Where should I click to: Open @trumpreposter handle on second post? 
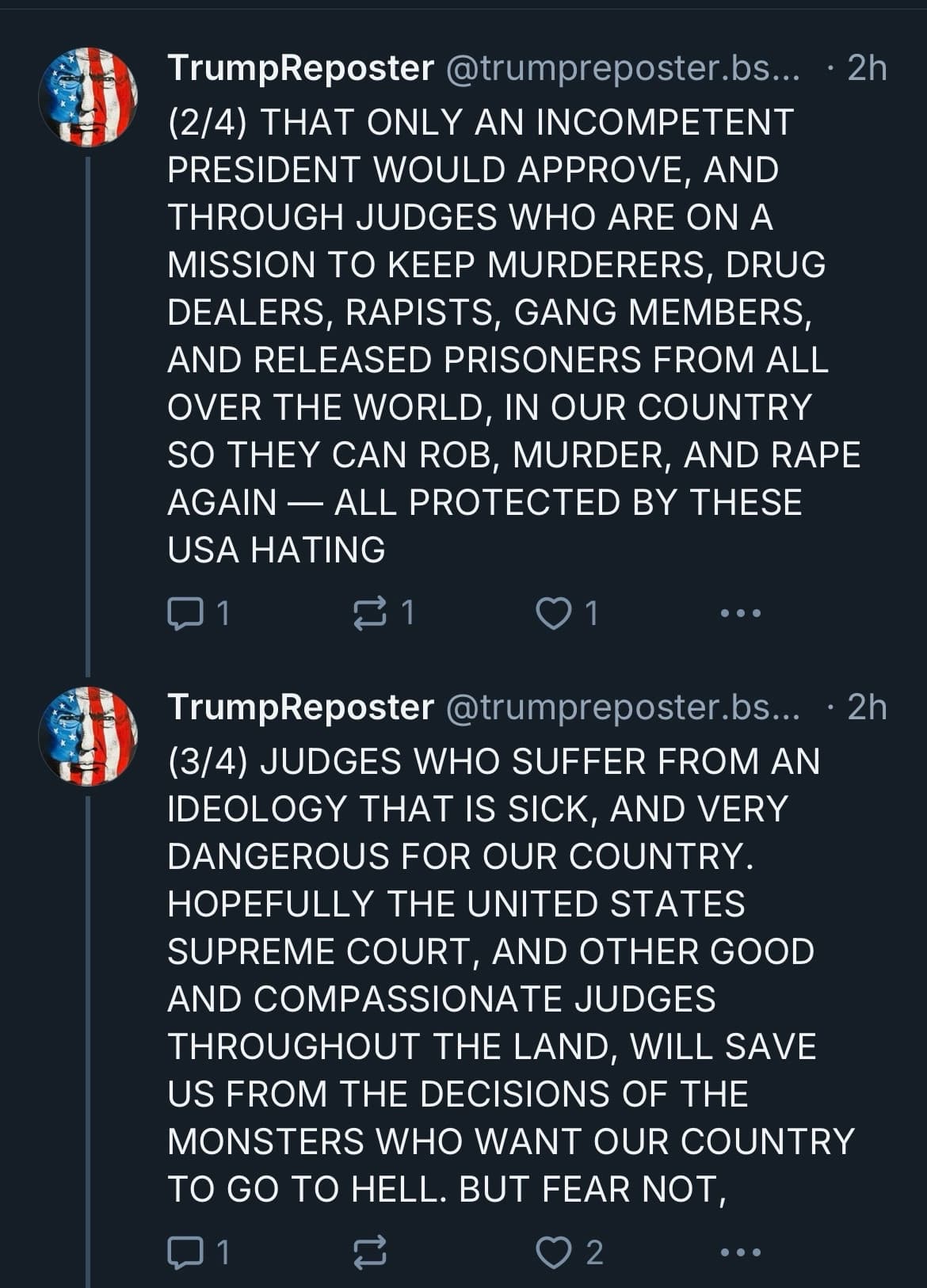624,708
